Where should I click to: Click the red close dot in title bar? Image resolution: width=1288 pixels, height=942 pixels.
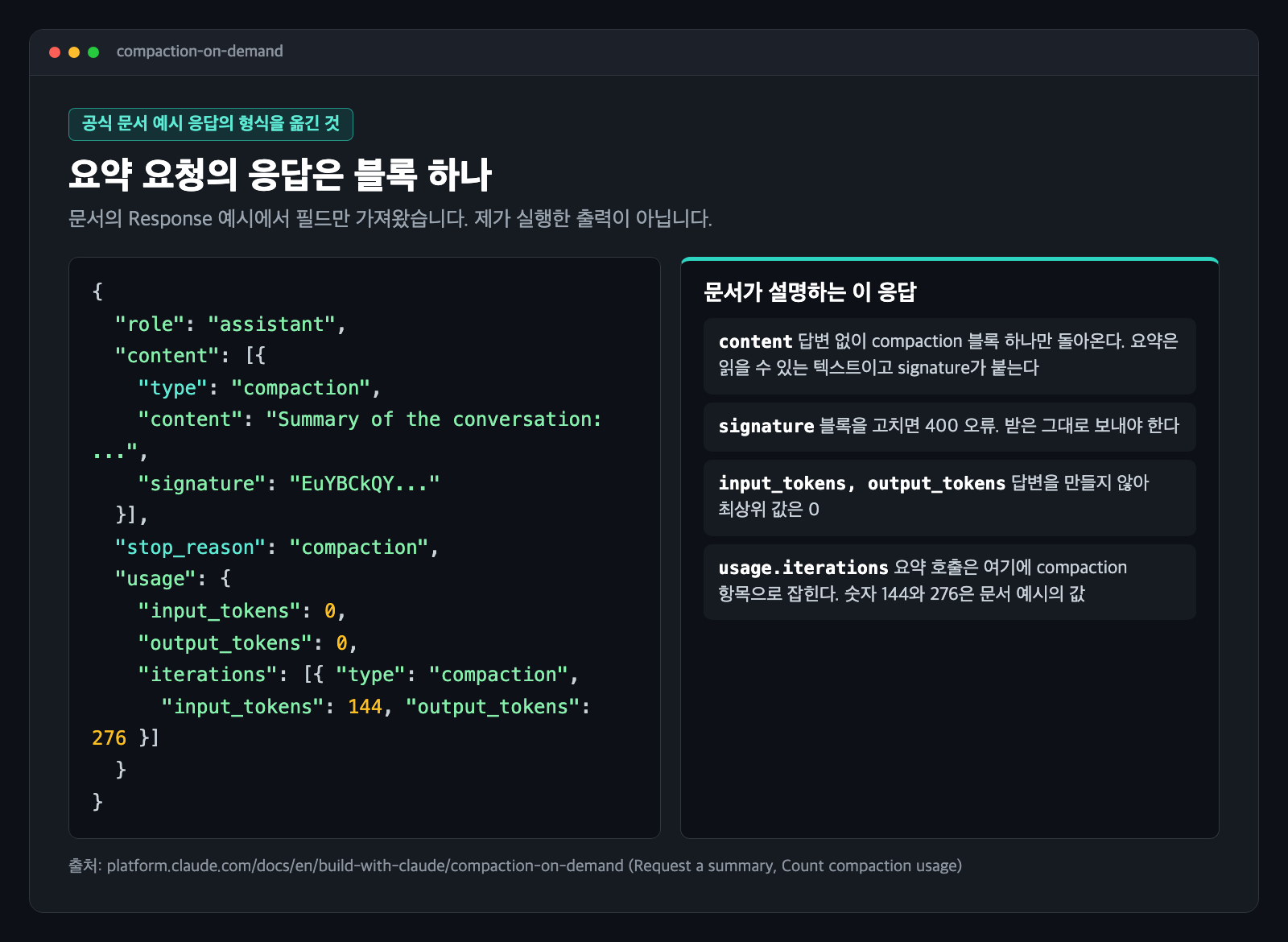click(x=55, y=52)
